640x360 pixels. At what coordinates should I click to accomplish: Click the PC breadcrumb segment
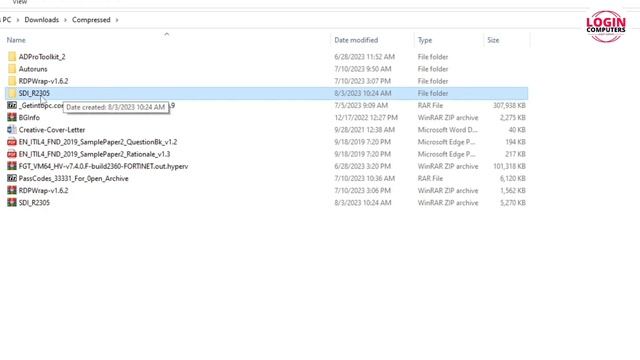(x=7, y=20)
